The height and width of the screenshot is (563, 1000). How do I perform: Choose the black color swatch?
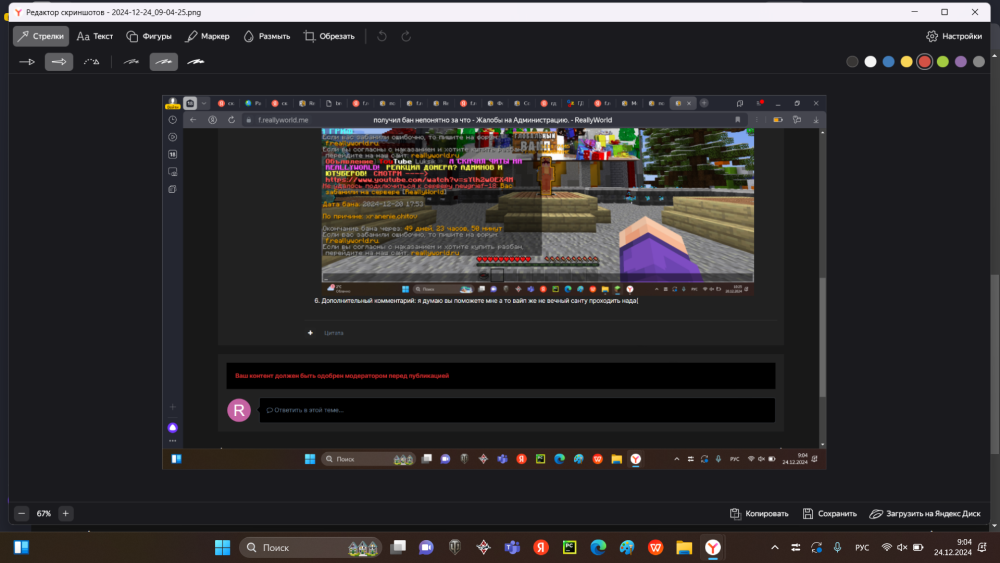click(852, 62)
